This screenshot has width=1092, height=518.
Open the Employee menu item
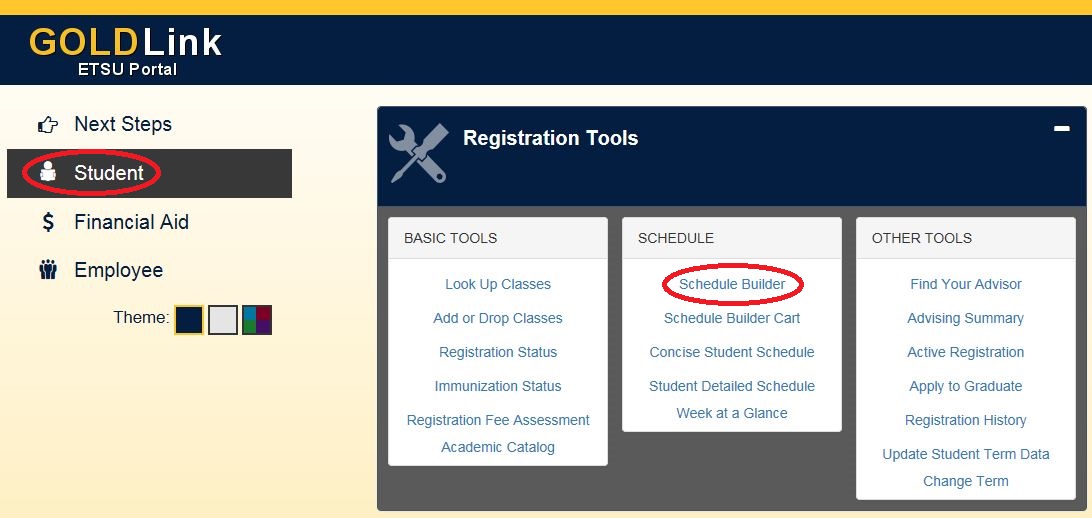tap(118, 270)
